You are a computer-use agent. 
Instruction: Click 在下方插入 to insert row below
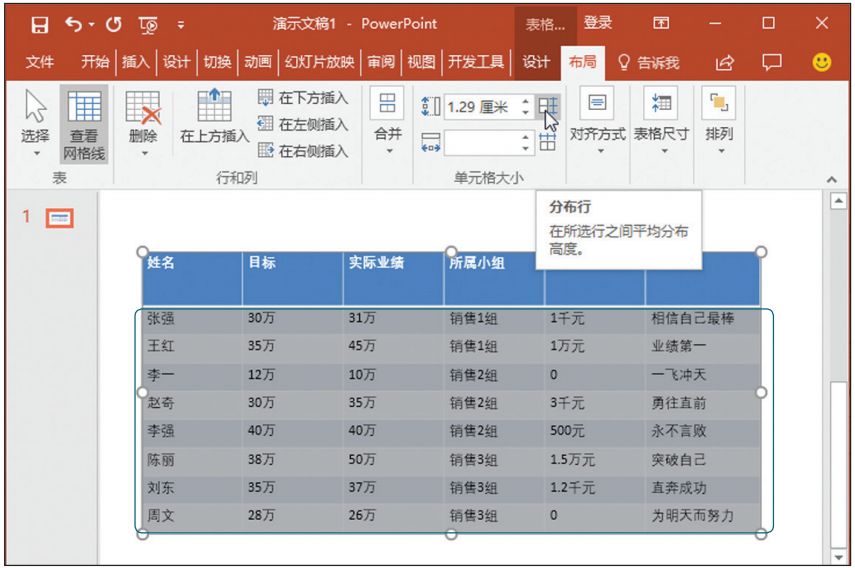[x=303, y=98]
